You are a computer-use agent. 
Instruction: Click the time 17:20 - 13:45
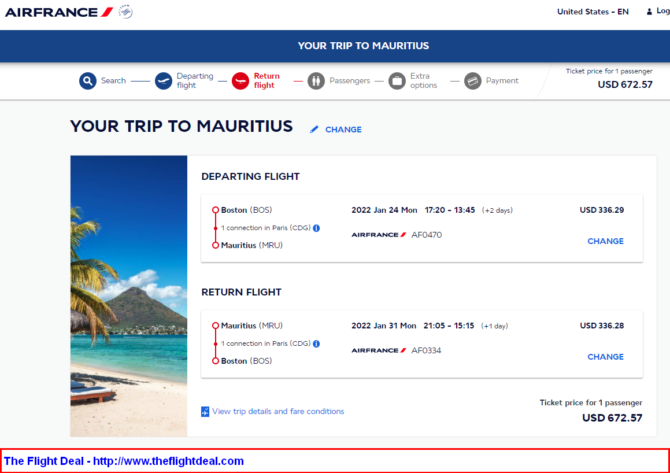pyautogui.click(x=450, y=210)
